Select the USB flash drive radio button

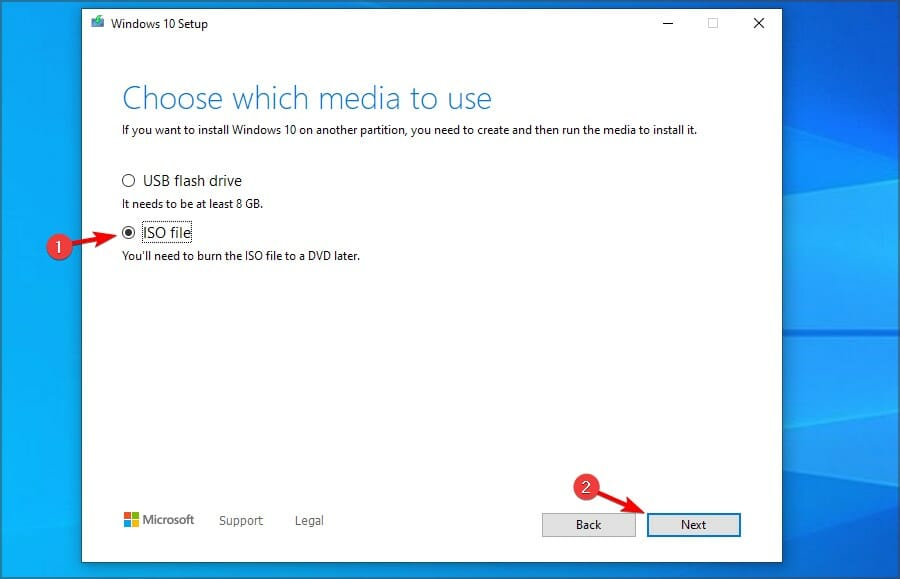[129, 181]
